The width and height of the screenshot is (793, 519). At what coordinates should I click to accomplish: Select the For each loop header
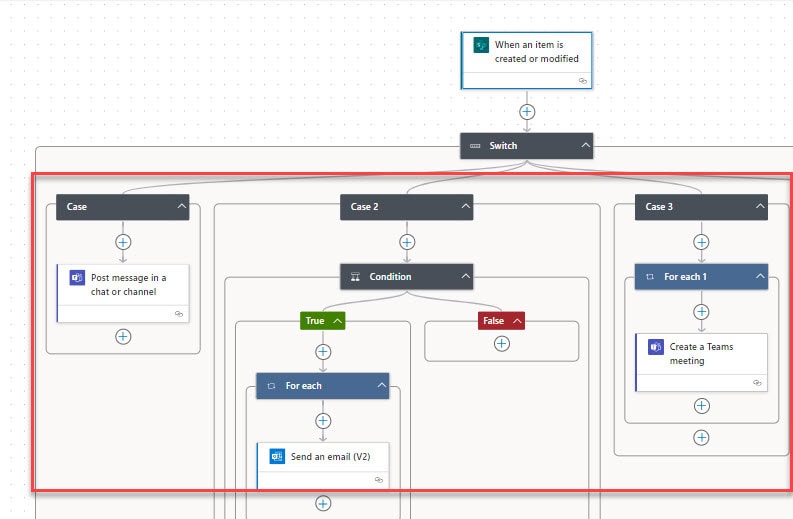point(323,386)
